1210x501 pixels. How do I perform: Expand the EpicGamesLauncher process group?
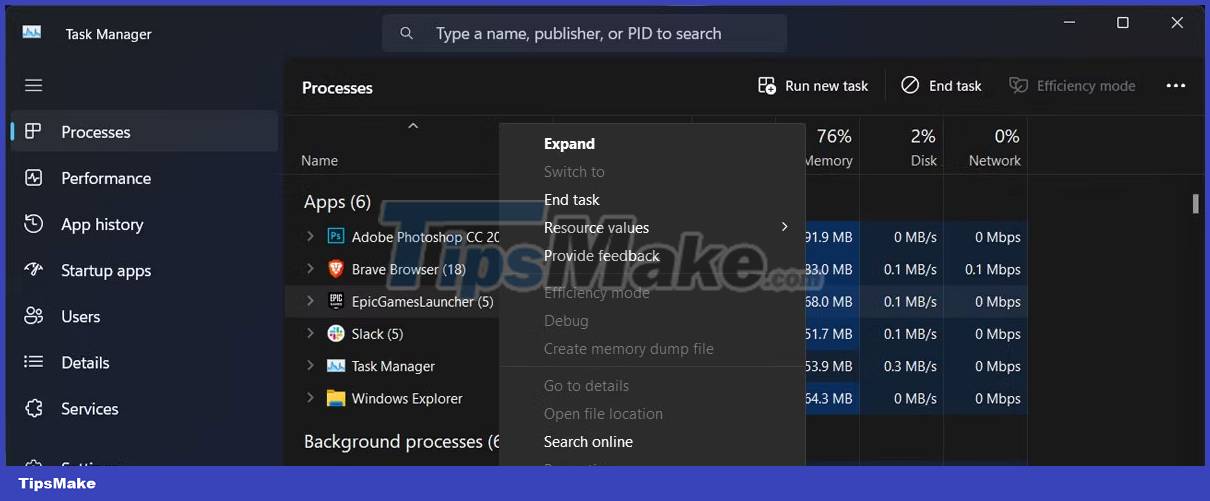[310, 301]
